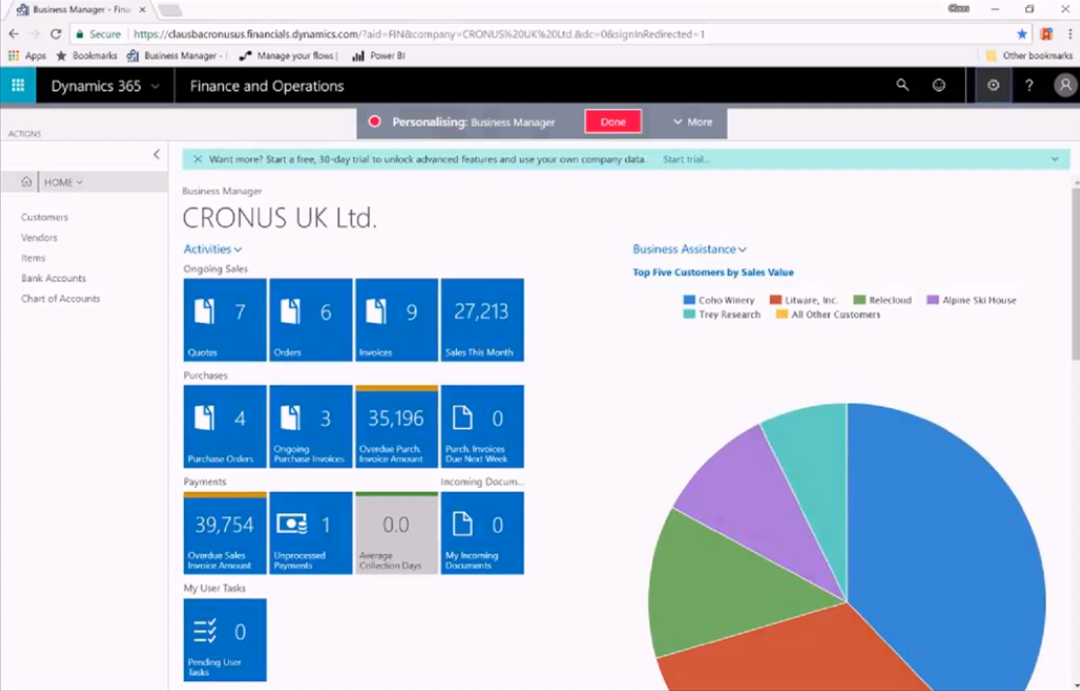This screenshot has width=1080, height=691.
Task: Open the Overdue Sales Invoice Amount tile
Action: (225, 533)
